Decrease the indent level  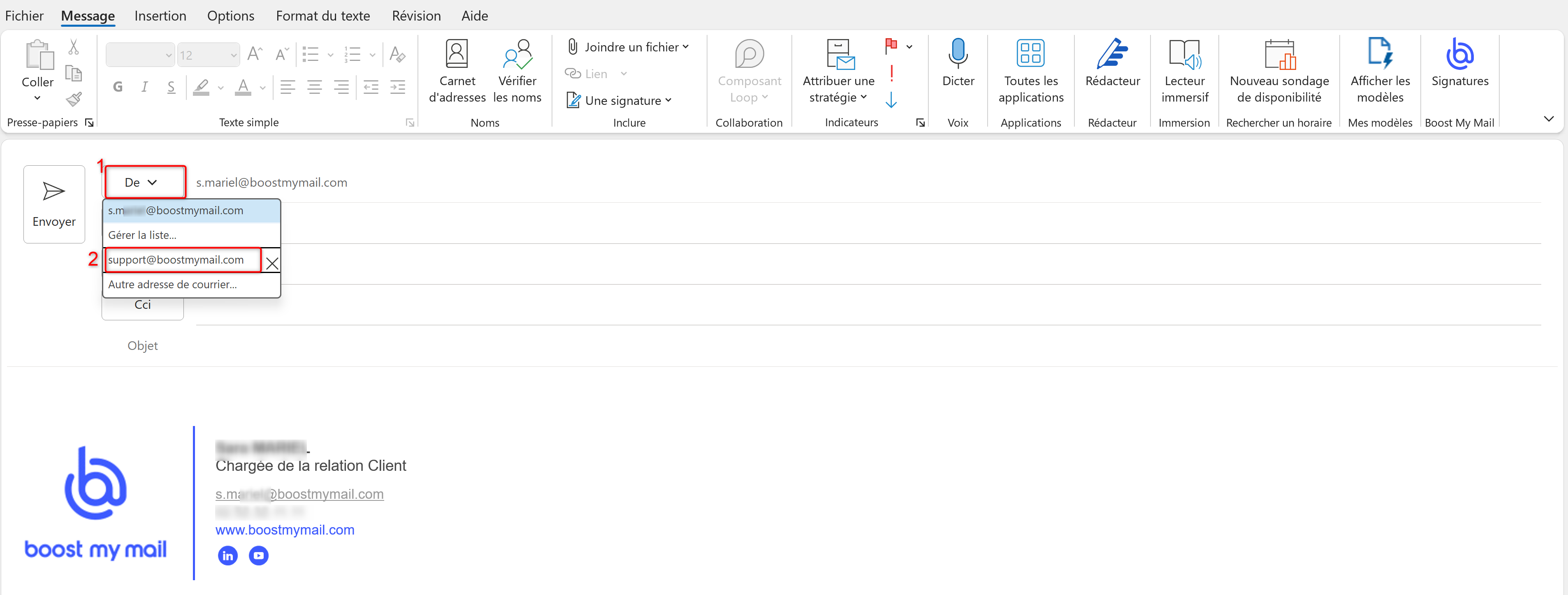point(371,87)
